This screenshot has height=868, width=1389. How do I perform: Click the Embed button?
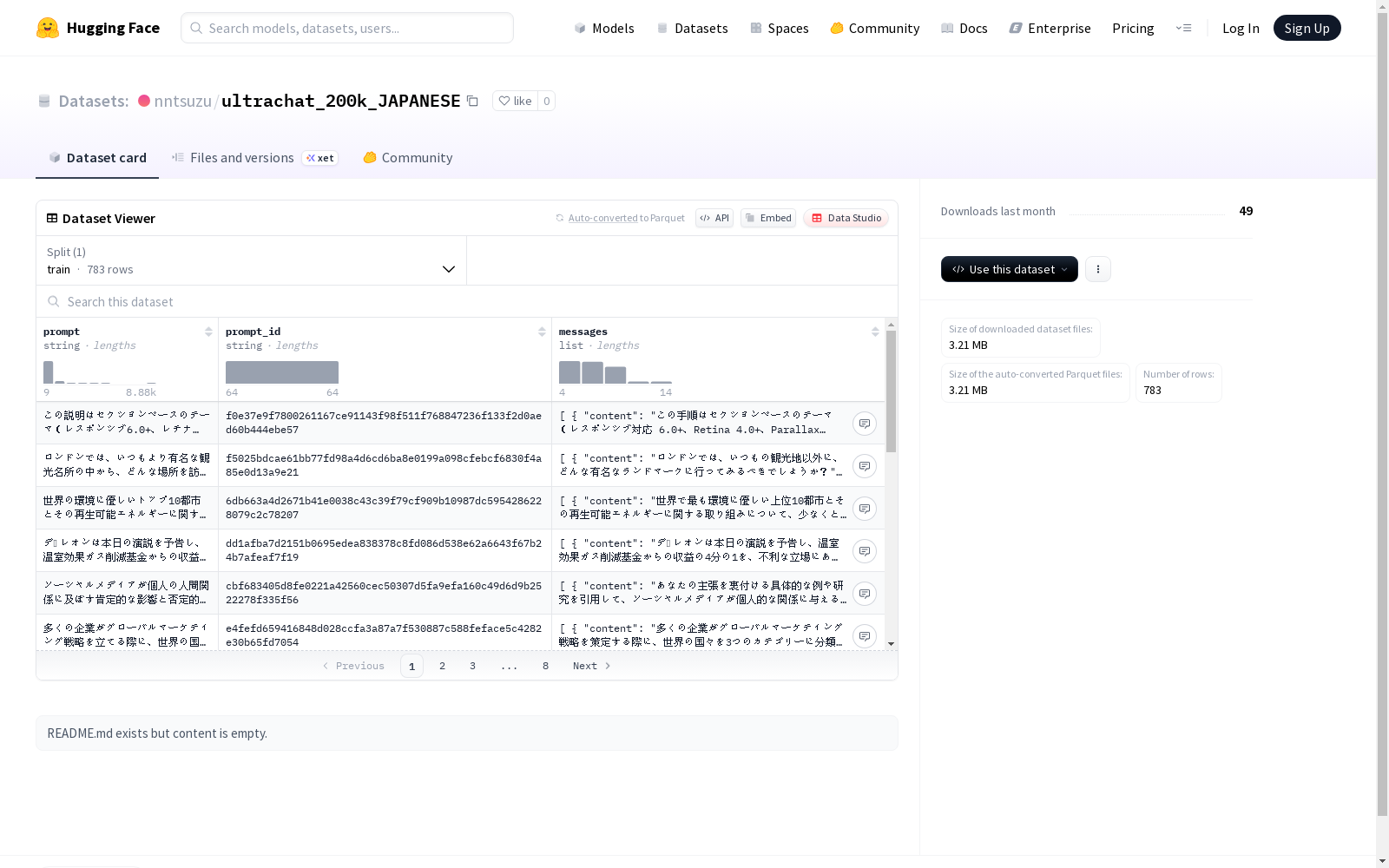click(x=768, y=218)
